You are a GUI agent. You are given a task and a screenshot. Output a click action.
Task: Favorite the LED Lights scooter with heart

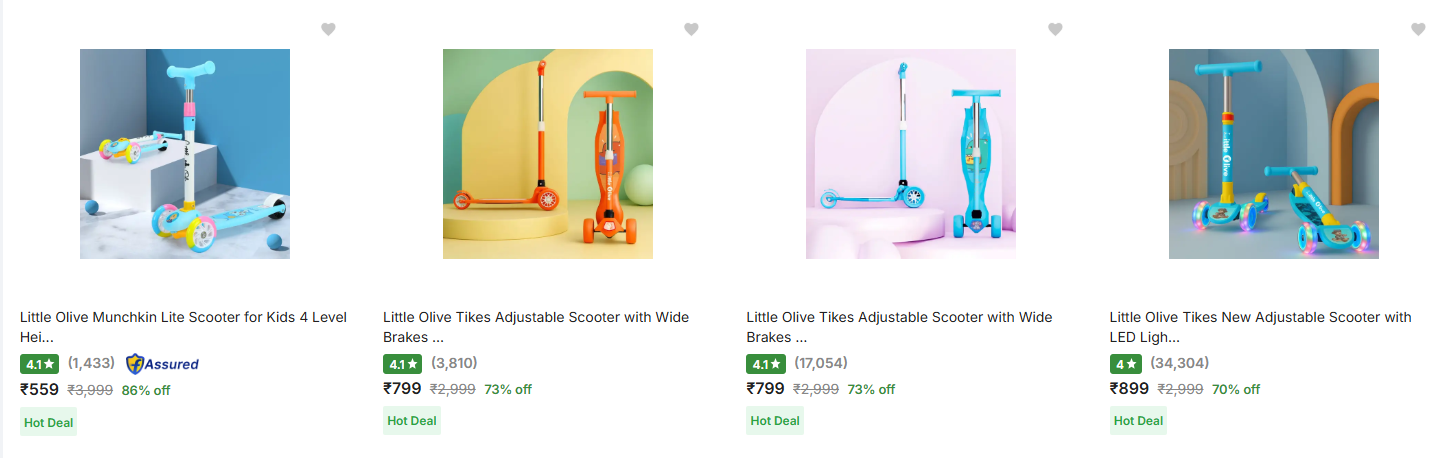coord(1417,30)
